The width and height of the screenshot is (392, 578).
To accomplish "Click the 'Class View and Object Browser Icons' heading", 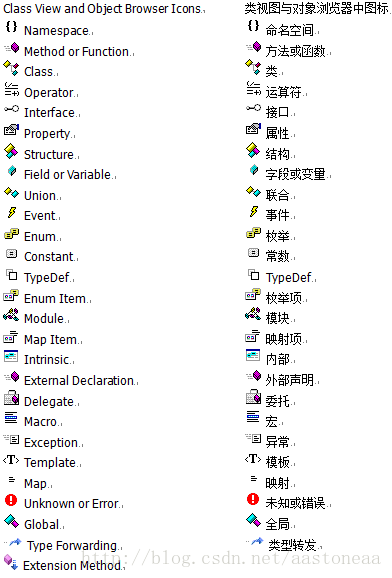I will click(x=103, y=8).
